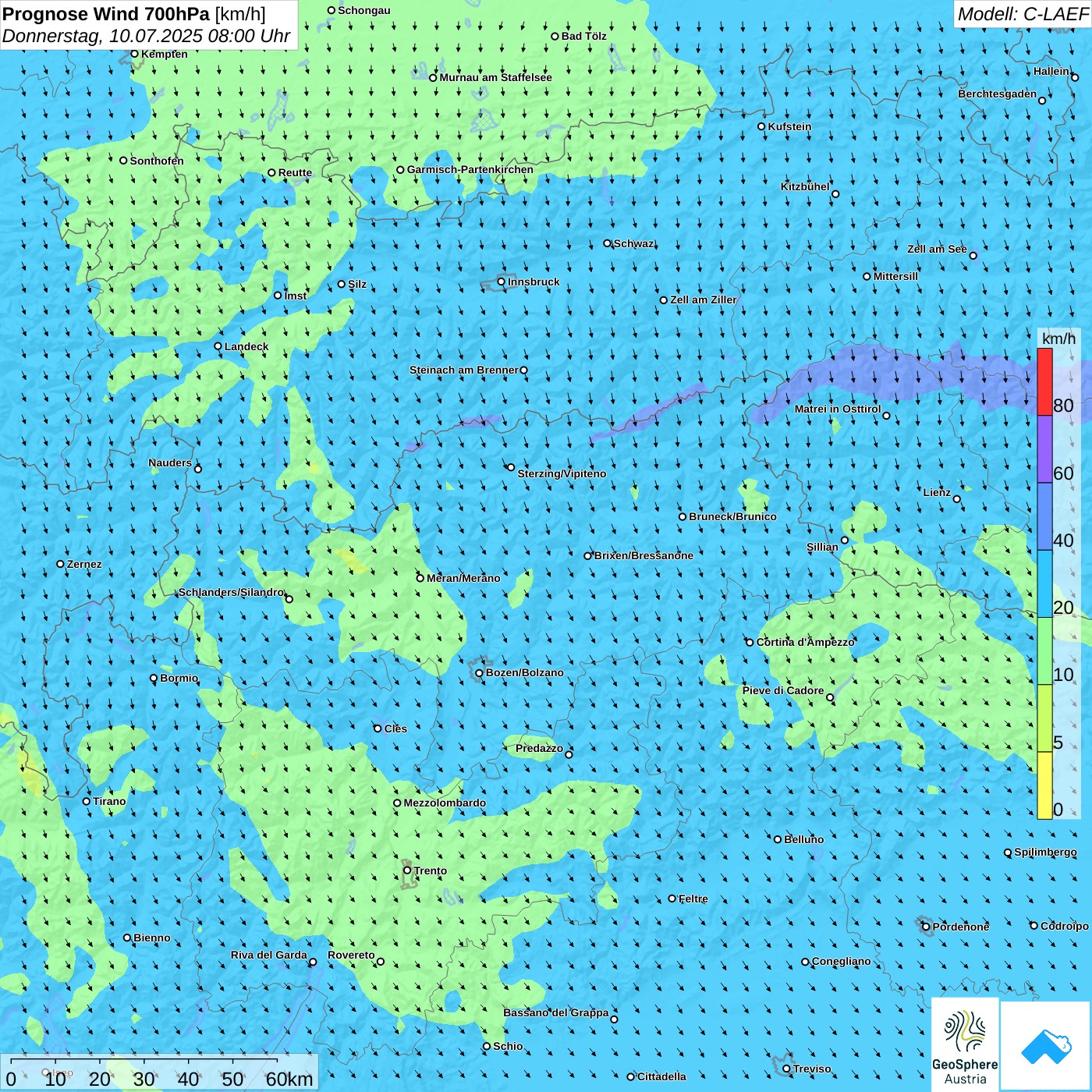Image resolution: width=1092 pixels, height=1092 pixels.
Task: Click the Innsbruck city marker
Action: coord(502,282)
